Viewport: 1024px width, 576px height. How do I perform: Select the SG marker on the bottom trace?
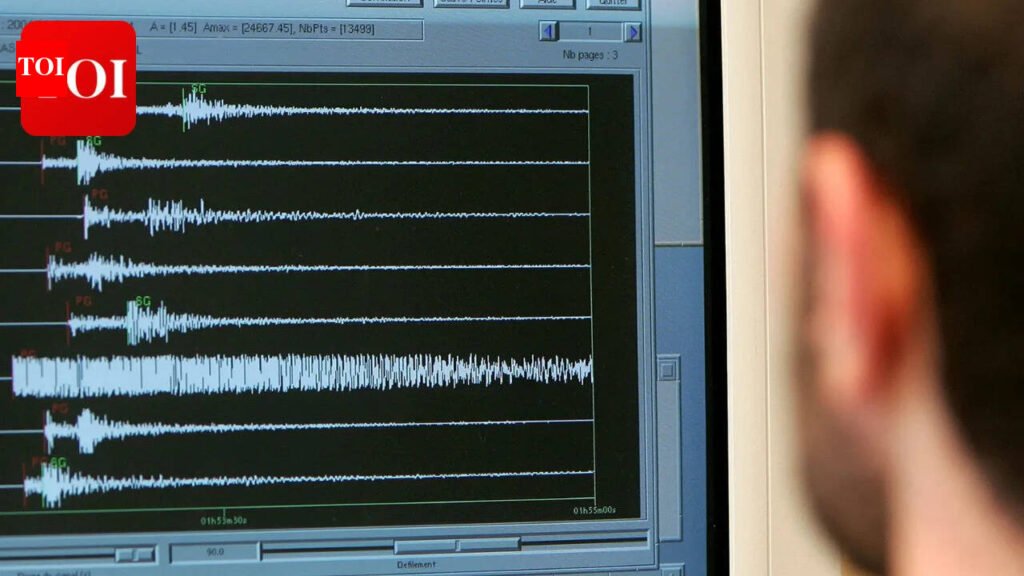tap(58, 462)
